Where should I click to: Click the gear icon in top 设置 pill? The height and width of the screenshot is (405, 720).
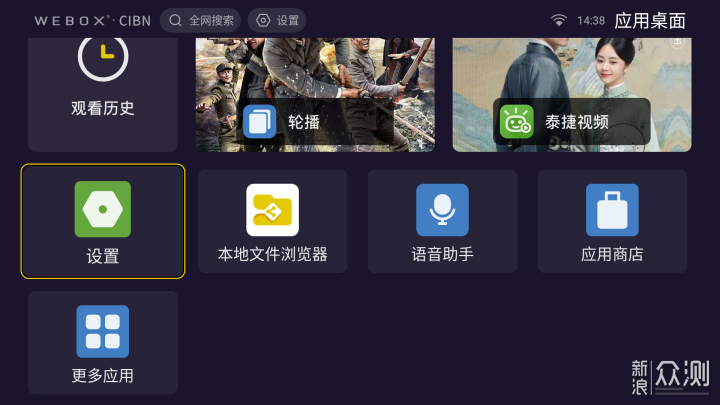pos(263,20)
